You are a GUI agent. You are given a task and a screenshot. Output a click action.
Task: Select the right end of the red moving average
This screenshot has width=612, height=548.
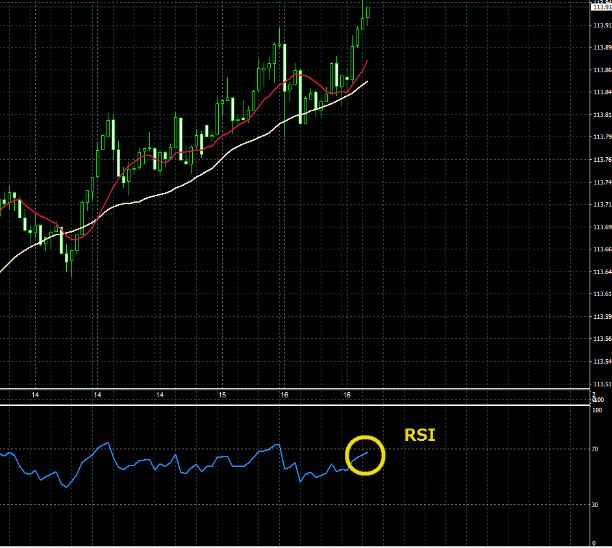[367, 61]
